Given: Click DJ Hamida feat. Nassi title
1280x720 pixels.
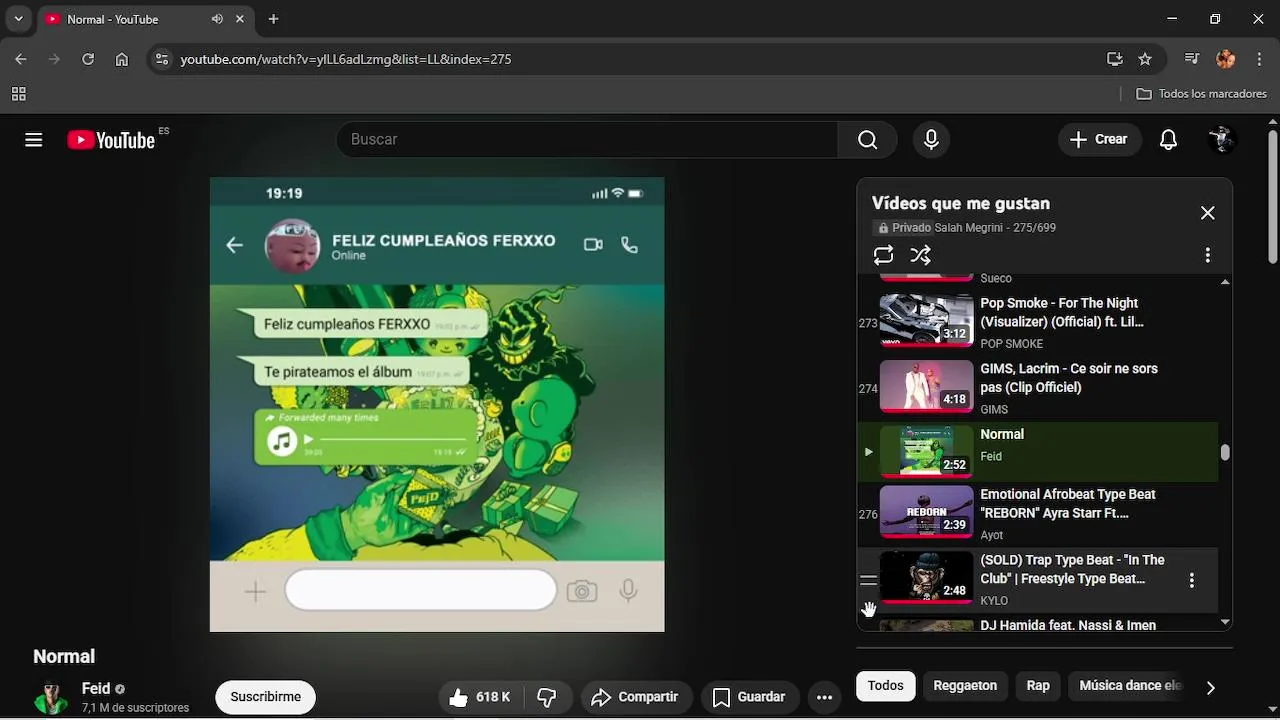Looking at the screenshot, I should pos(1067,625).
